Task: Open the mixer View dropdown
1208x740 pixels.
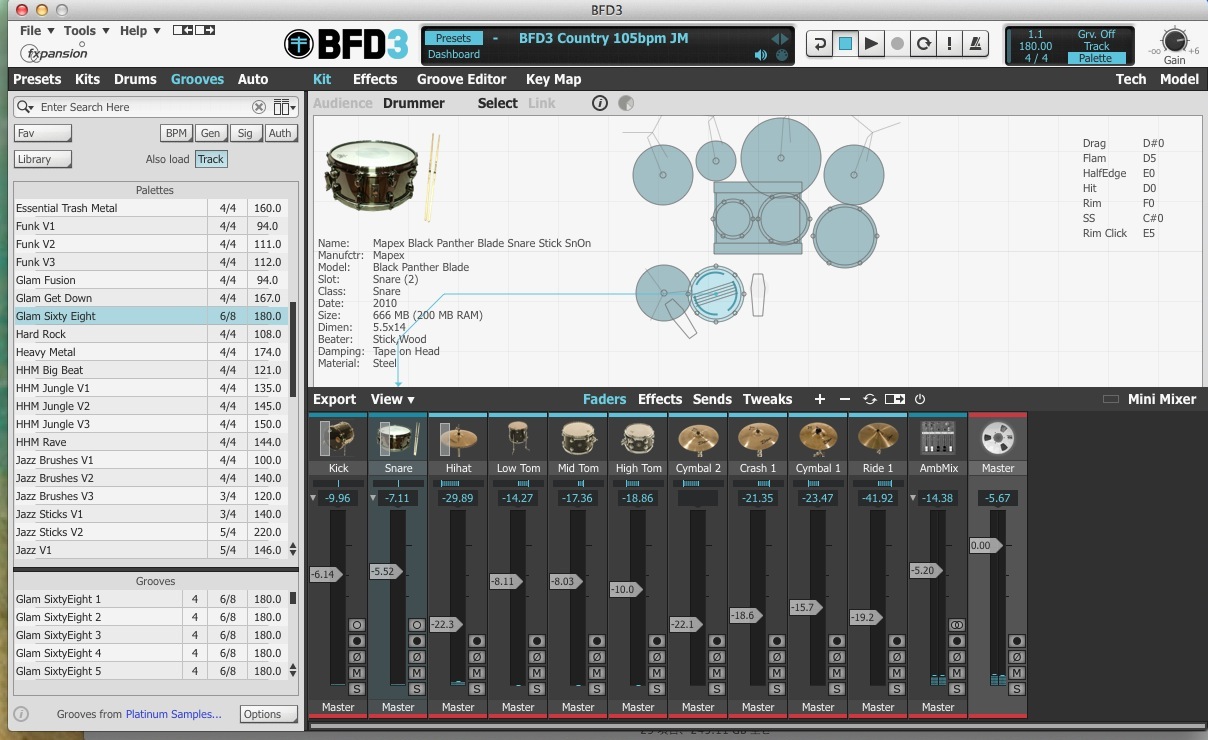Action: click(392, 399)
